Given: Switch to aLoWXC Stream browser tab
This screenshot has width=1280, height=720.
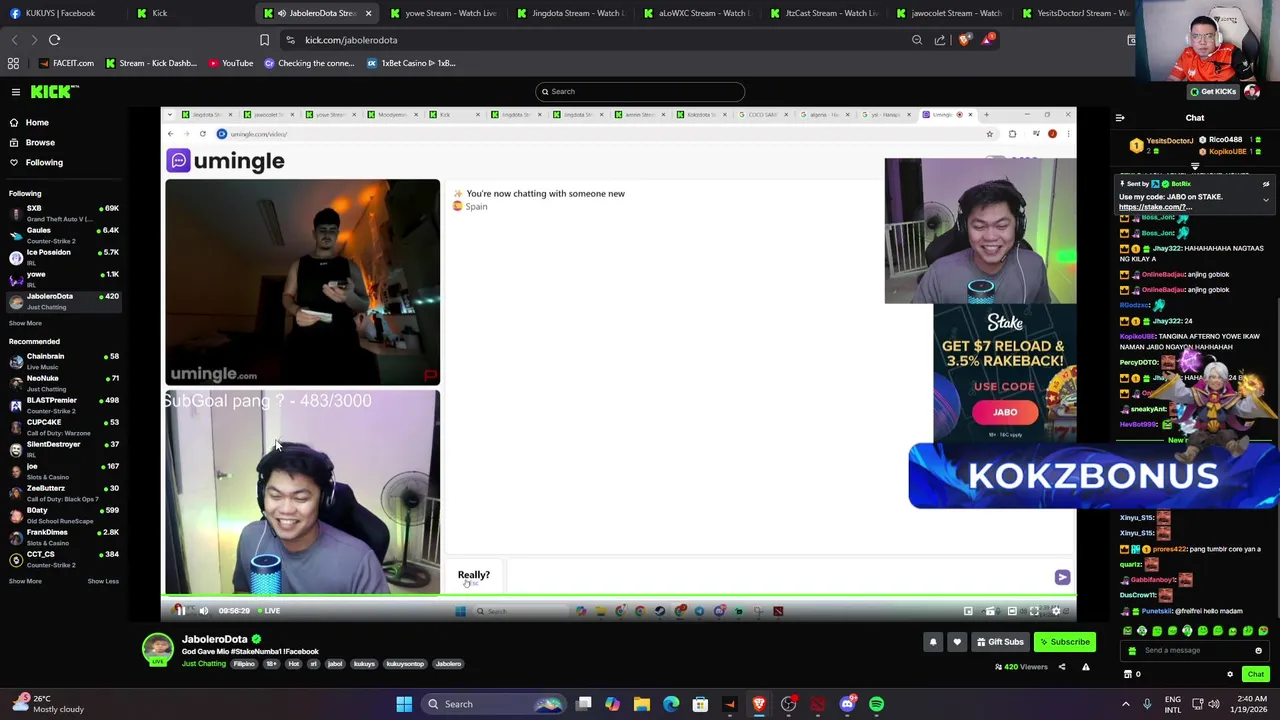Looking at the screenshot, I should click(700, 13).
